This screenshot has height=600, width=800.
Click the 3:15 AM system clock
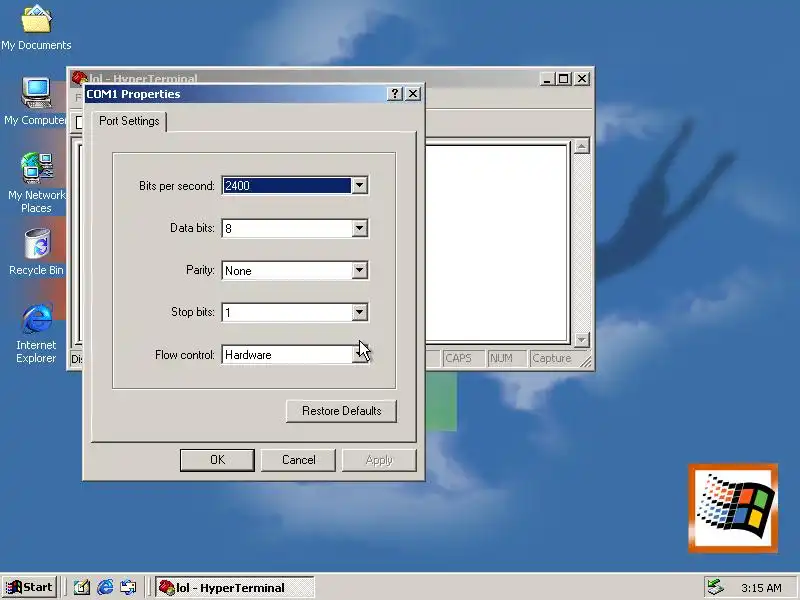point(761,588)
